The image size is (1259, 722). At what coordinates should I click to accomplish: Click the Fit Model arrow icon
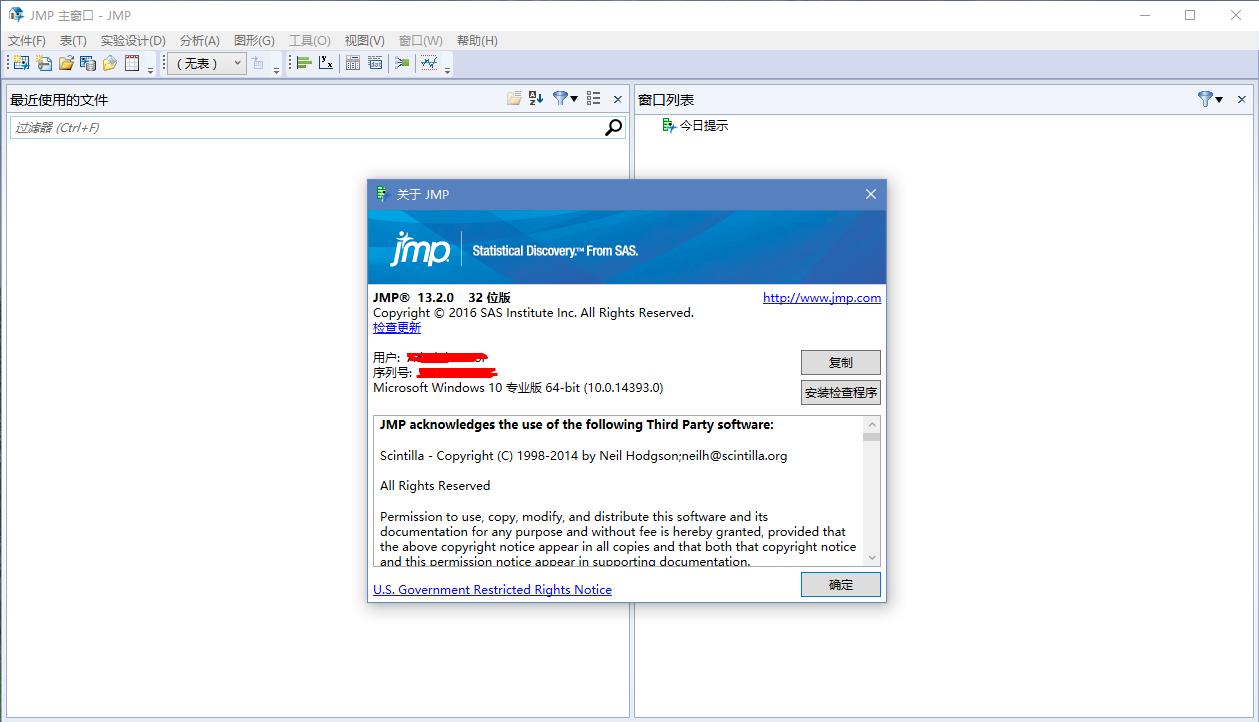click(402, 63)
